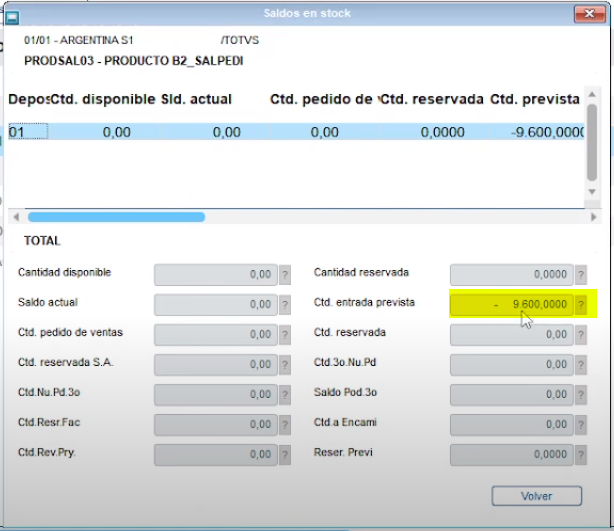Click grid's scroll up arrow

tap(592, 94)
